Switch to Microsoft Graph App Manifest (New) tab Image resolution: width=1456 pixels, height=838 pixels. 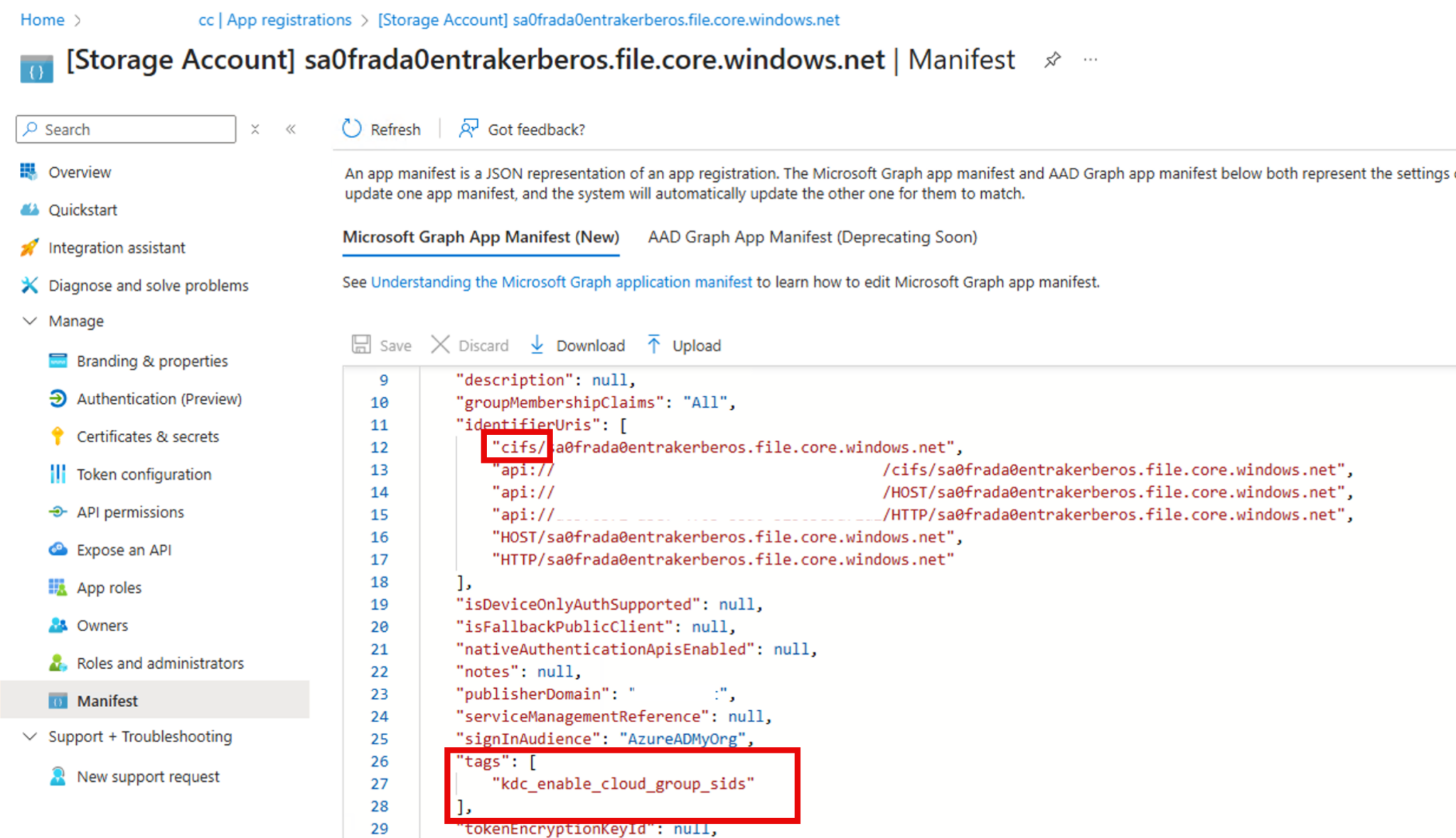(481, 237)
